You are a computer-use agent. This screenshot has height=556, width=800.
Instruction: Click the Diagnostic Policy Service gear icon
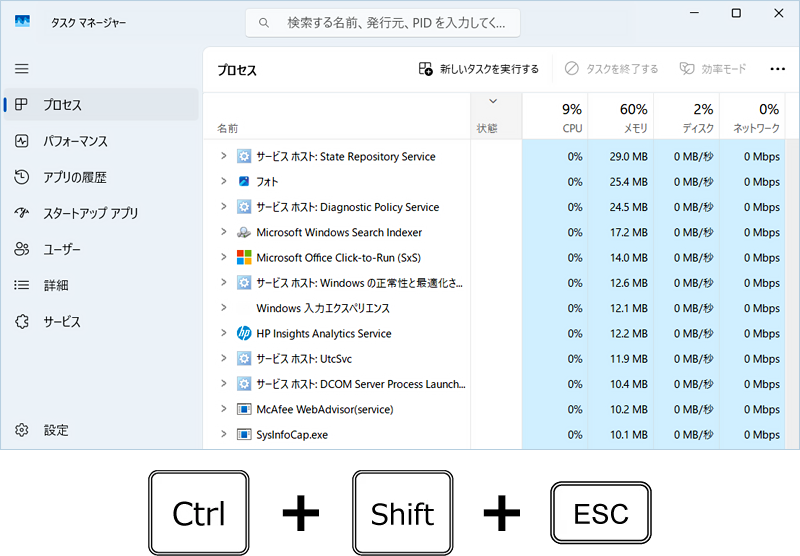click(x=244, y=207)
